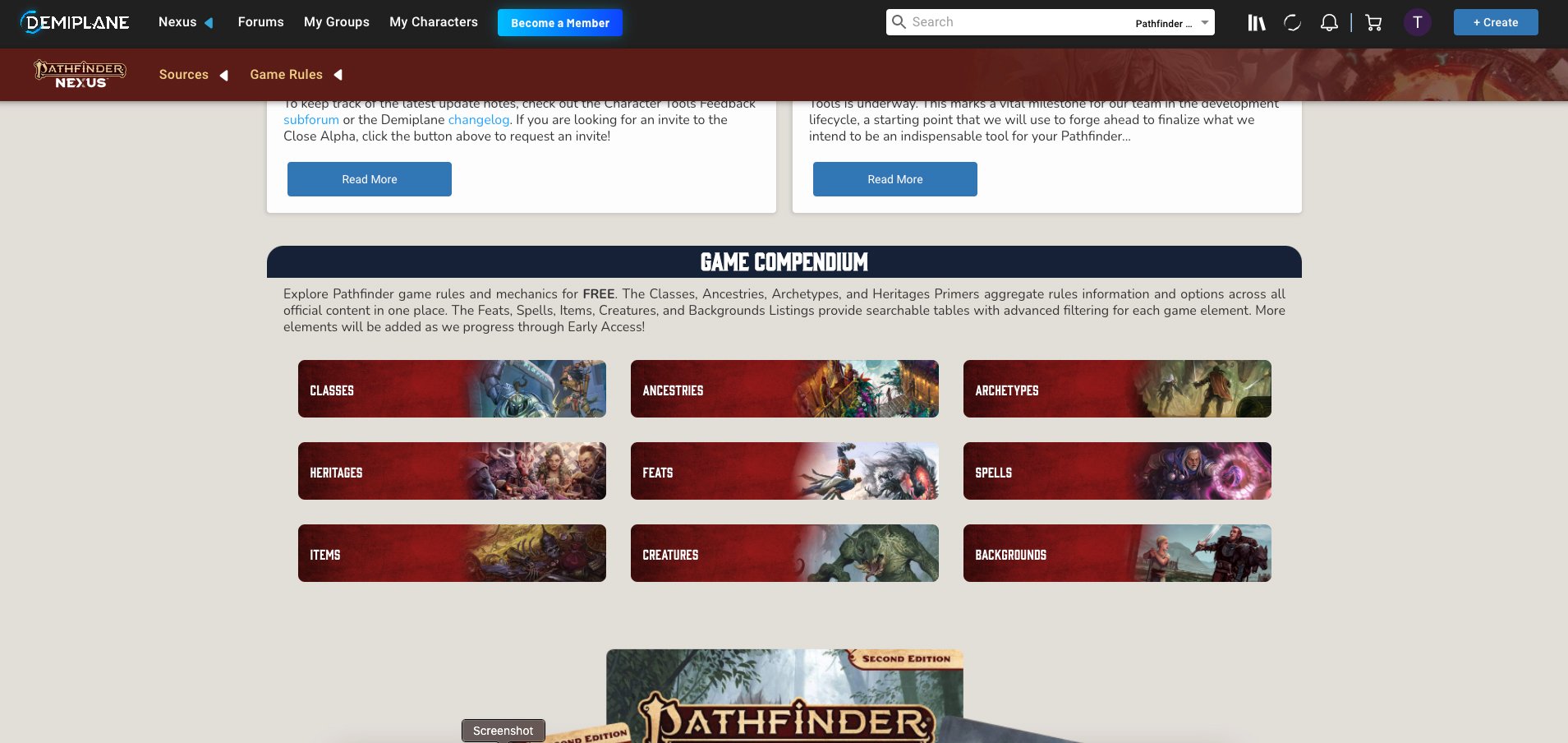Open the Spells compendium tile
Viewport: 1568px width, 743px height.
pos(1116,471)
